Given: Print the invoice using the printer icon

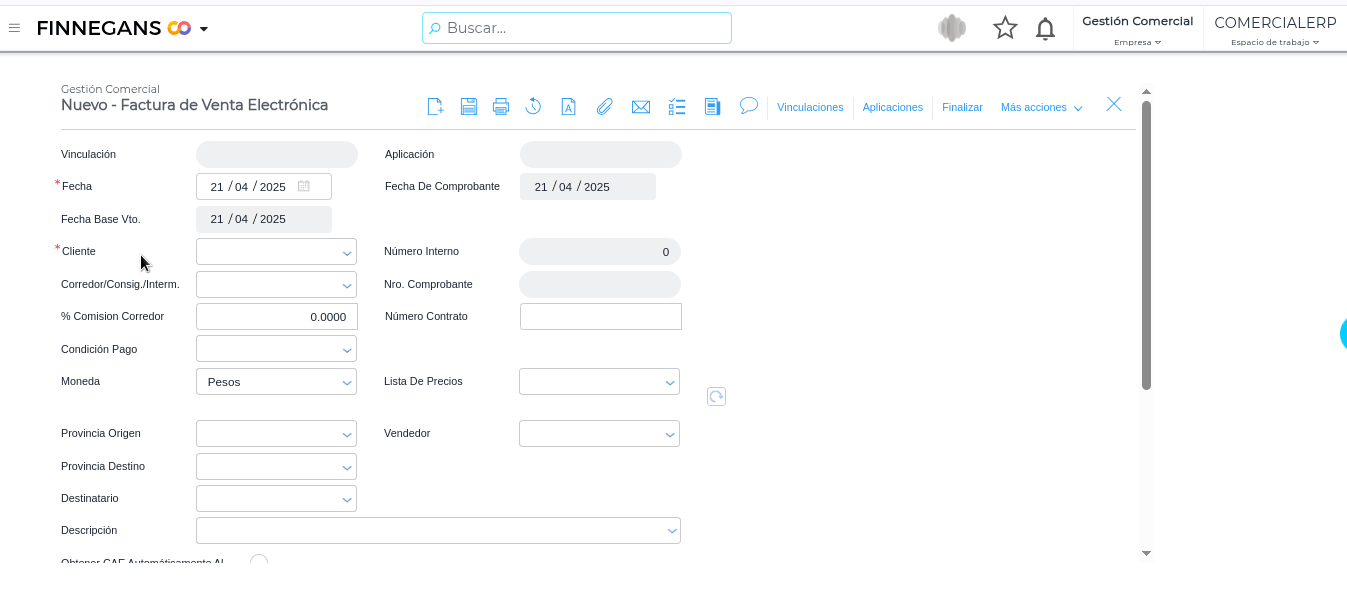Looking at the screenshot, I should [x=501, y=107].
